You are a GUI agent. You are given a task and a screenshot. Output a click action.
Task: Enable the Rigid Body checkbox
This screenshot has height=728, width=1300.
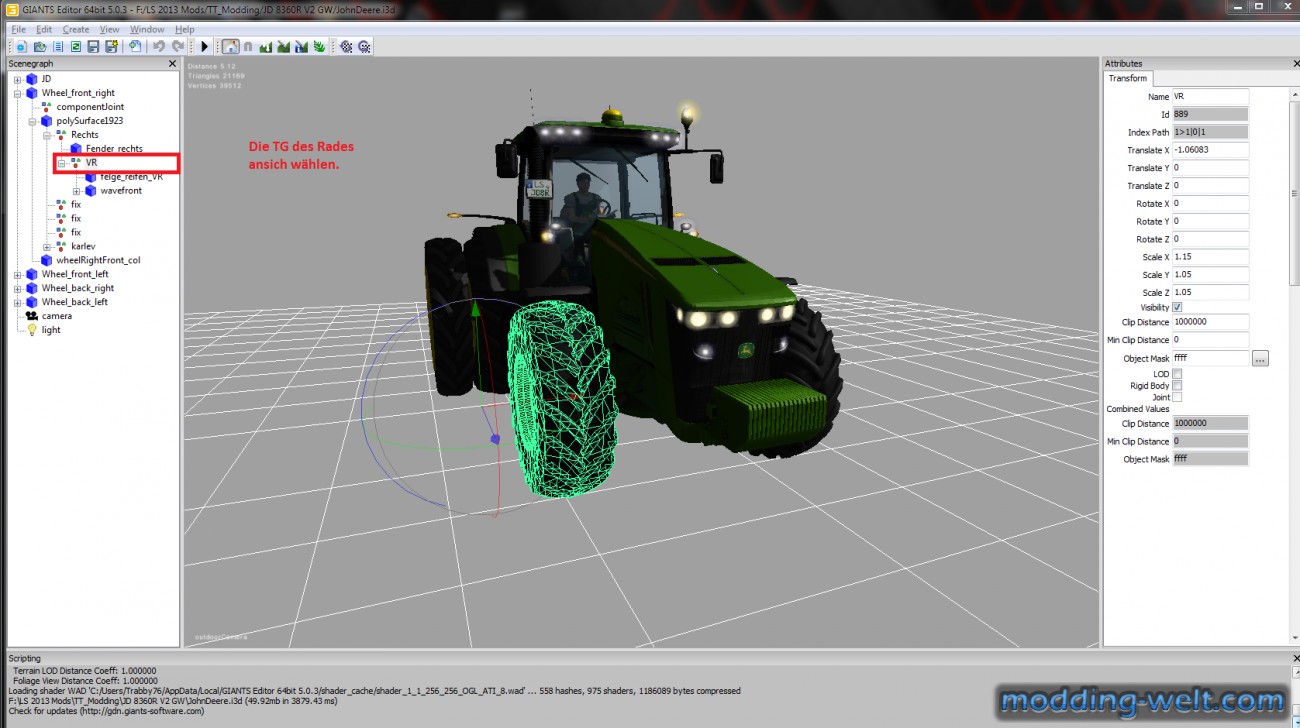click(1177, 385)
